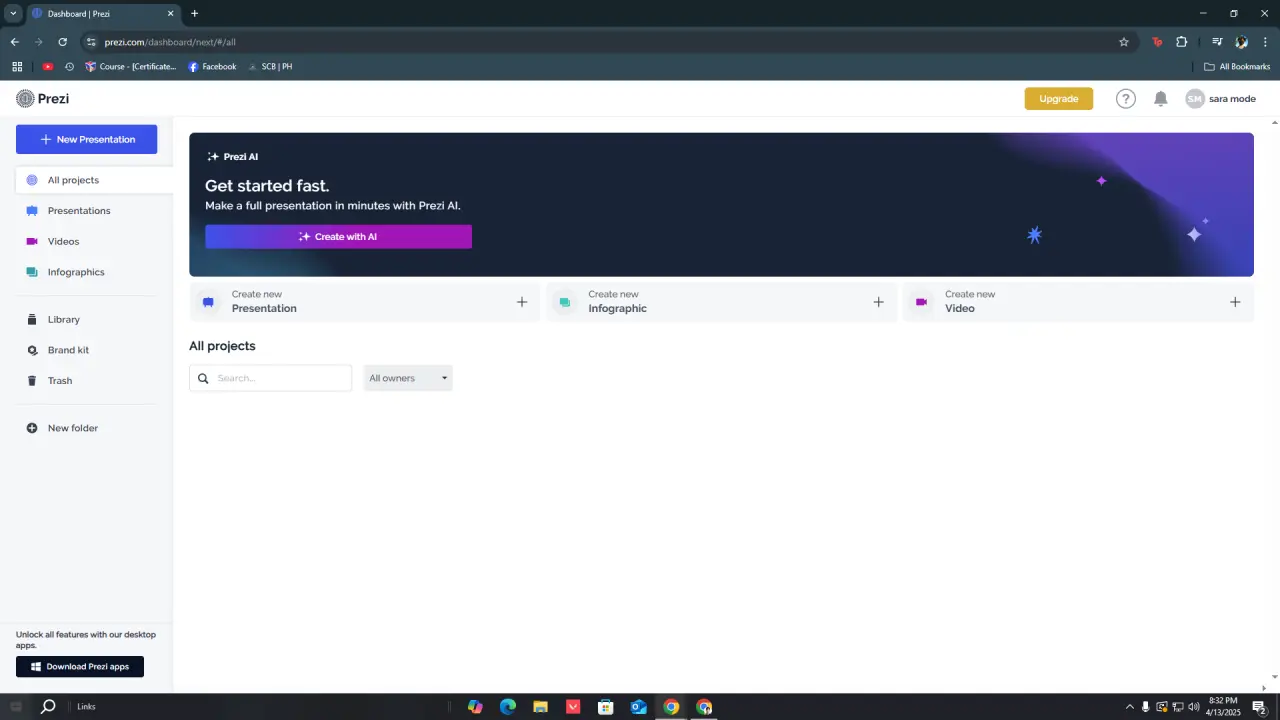Reload the page with refresh icon

[62, 42]
